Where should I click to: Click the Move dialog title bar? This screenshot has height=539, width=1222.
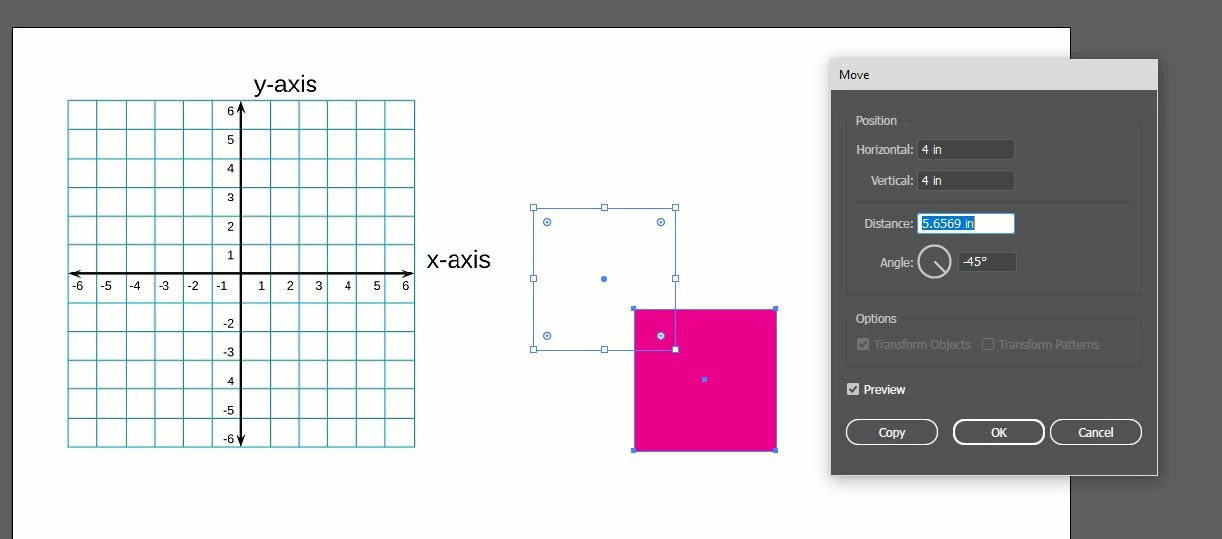pos(993,75)
